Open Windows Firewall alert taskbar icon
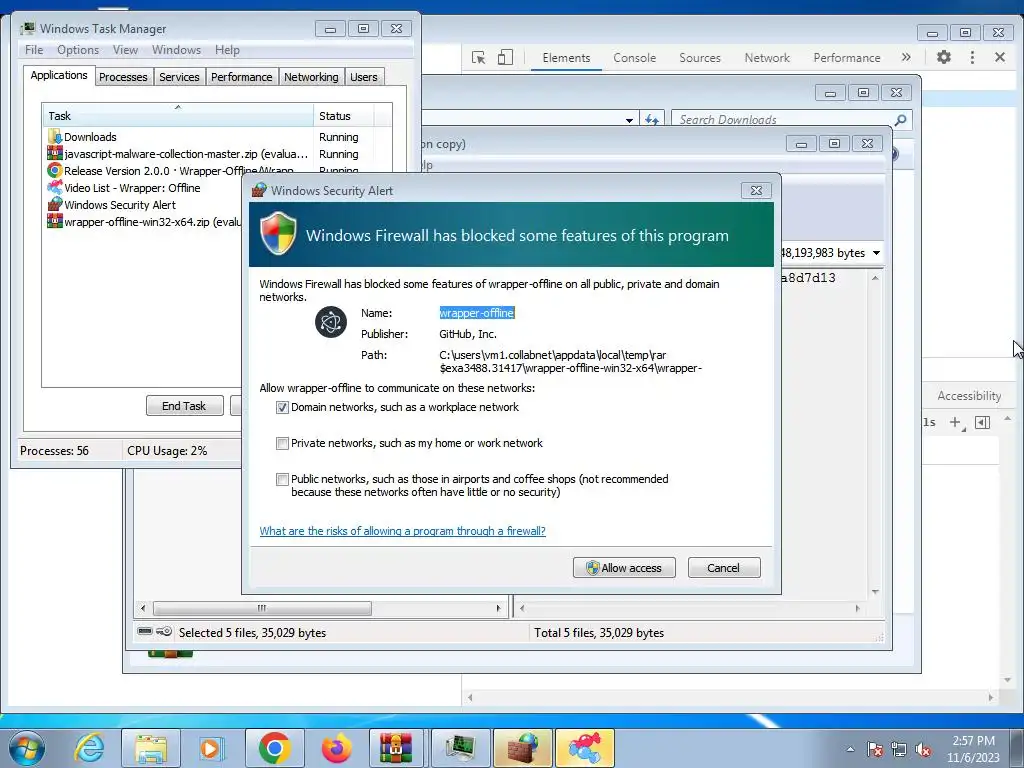 pos(522,748)
